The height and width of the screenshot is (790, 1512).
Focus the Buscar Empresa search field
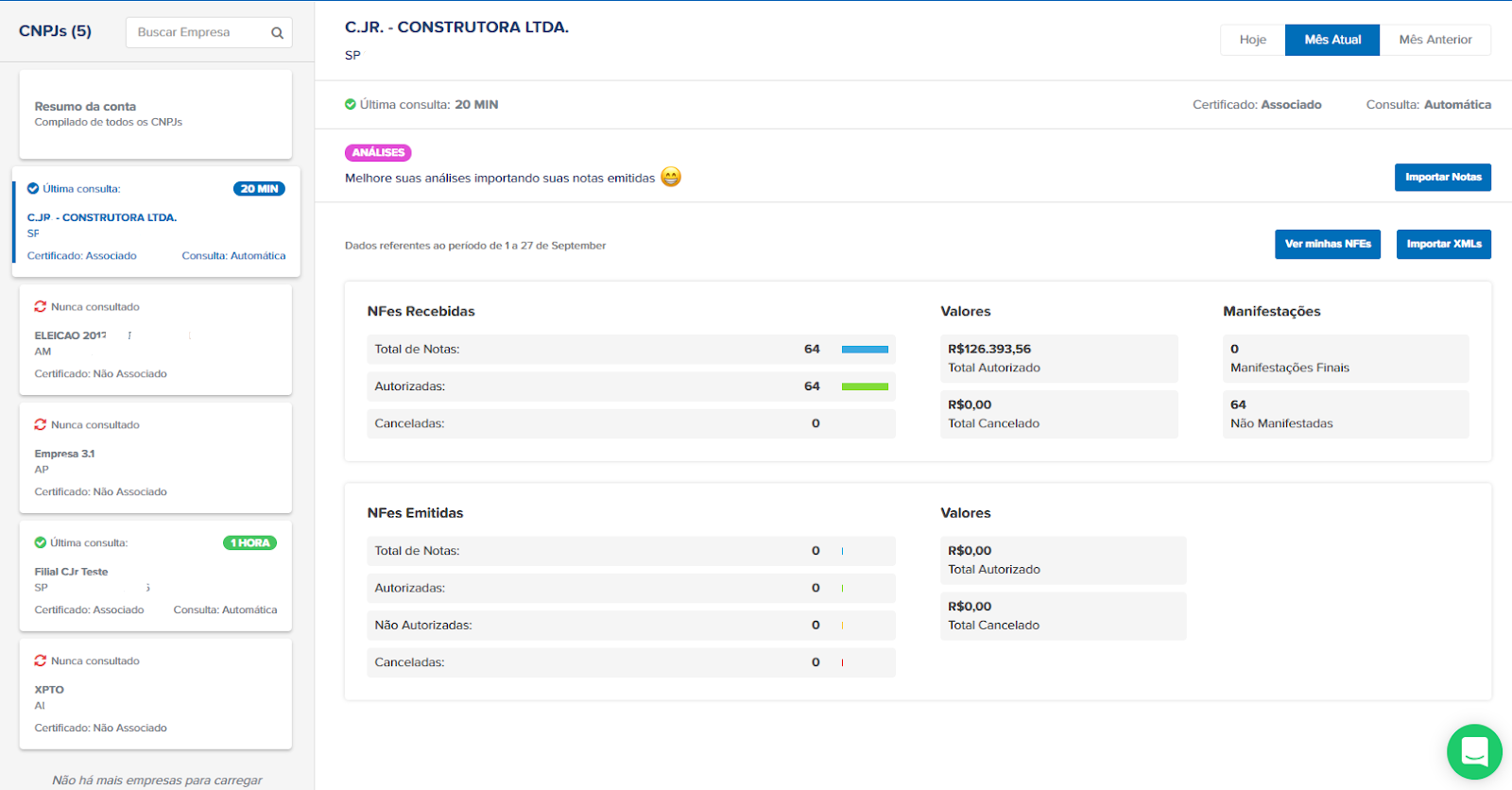click(x=209, y=32)
